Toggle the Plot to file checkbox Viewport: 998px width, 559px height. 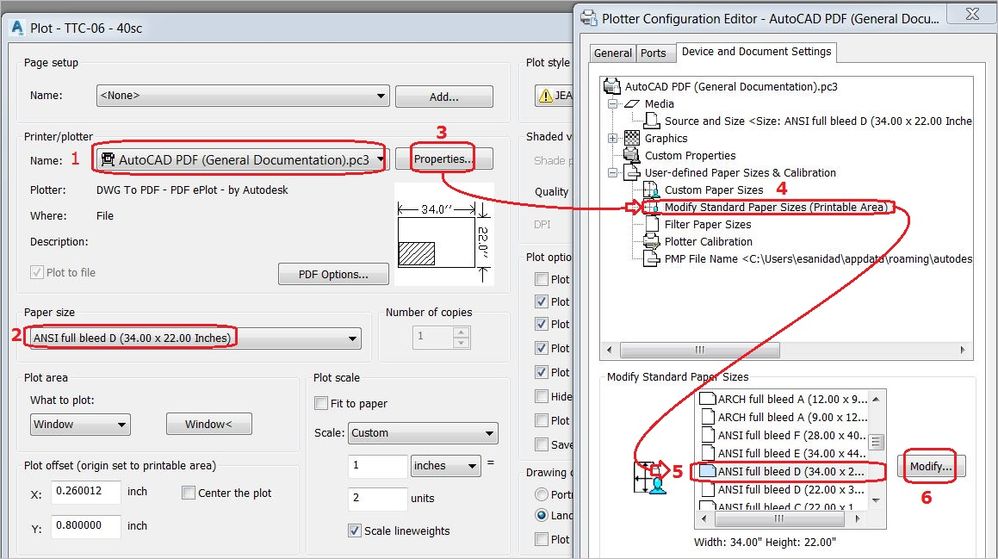36,272
